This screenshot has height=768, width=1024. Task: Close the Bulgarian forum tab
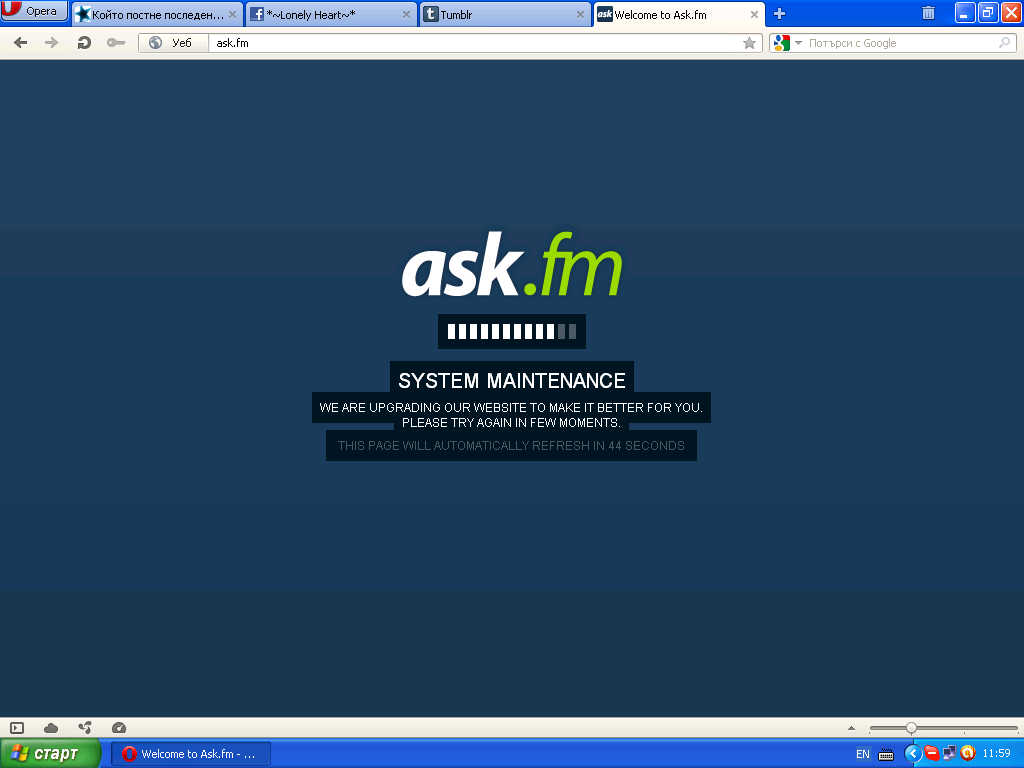(232, 14)
